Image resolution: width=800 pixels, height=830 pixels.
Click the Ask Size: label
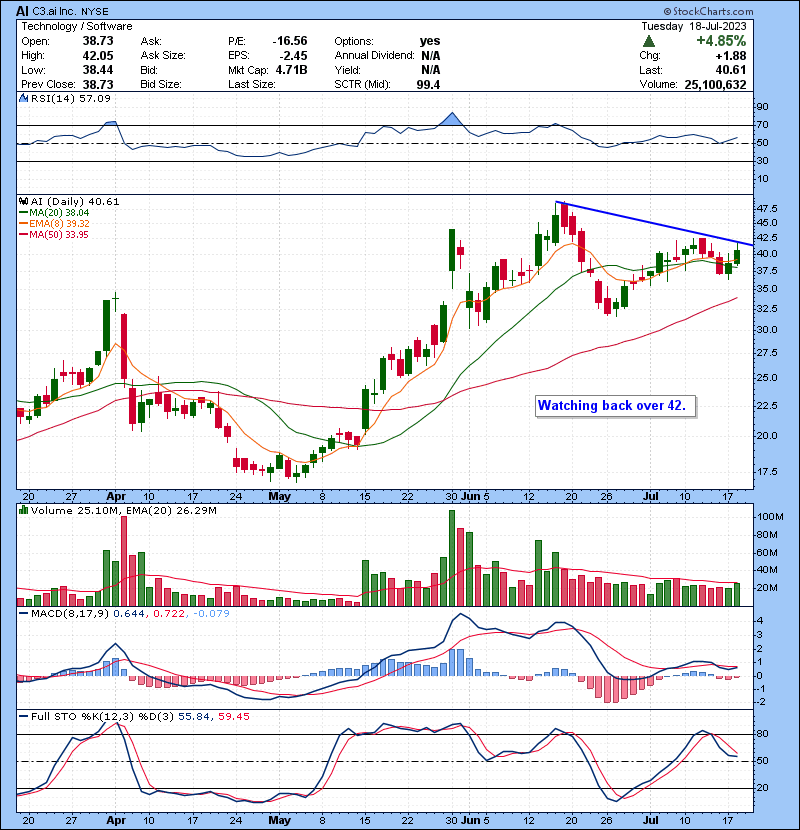(x=163, y=56)
